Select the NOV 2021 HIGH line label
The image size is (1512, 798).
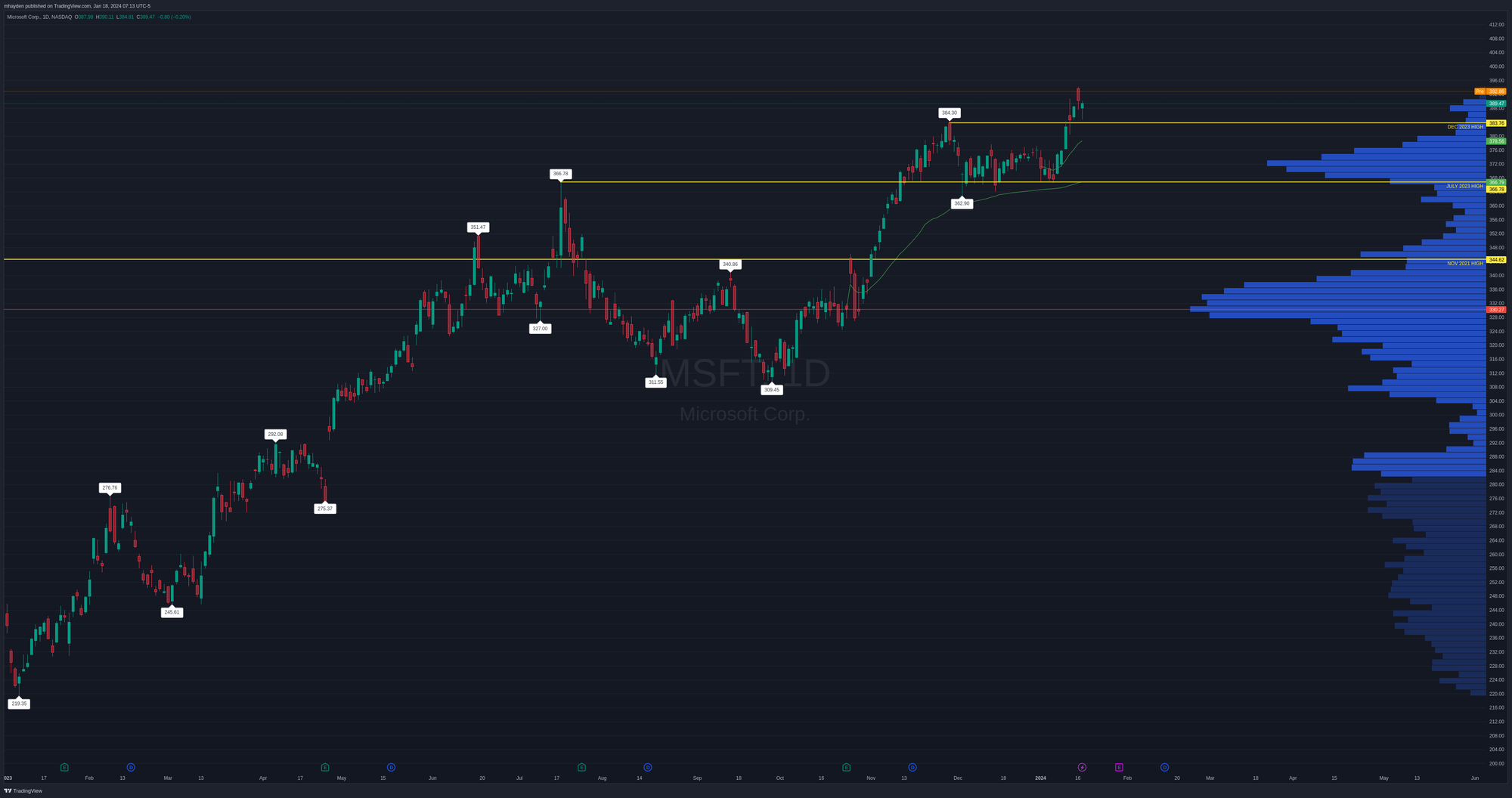click(x=1465, y=264)
